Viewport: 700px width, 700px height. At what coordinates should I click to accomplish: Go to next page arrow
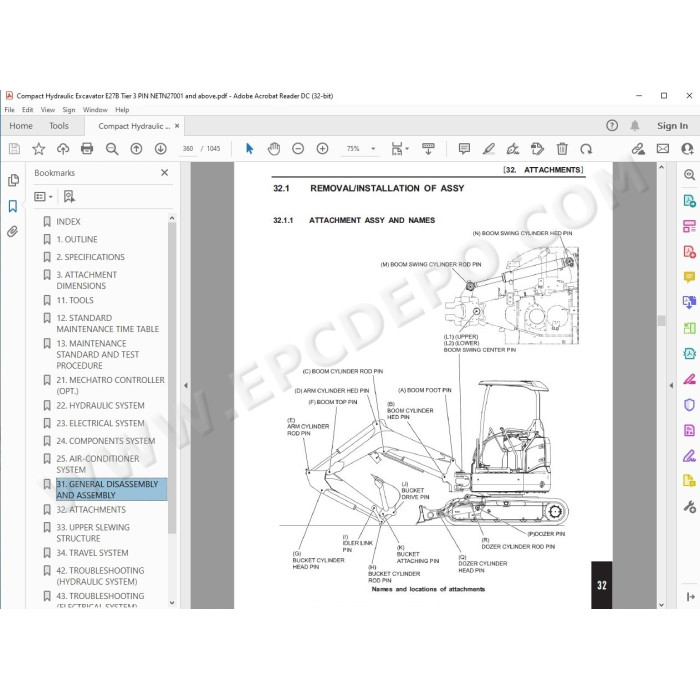161,149
